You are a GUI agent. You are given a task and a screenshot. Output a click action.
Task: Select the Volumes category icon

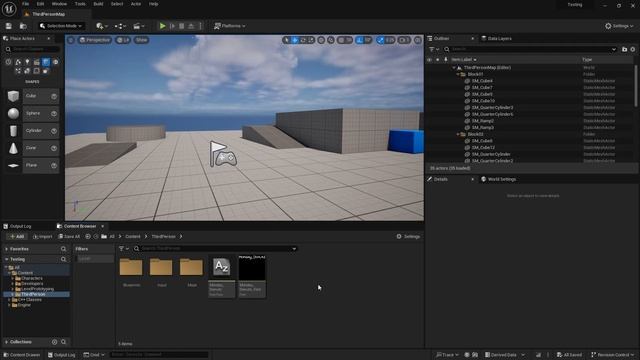[36, 71]
